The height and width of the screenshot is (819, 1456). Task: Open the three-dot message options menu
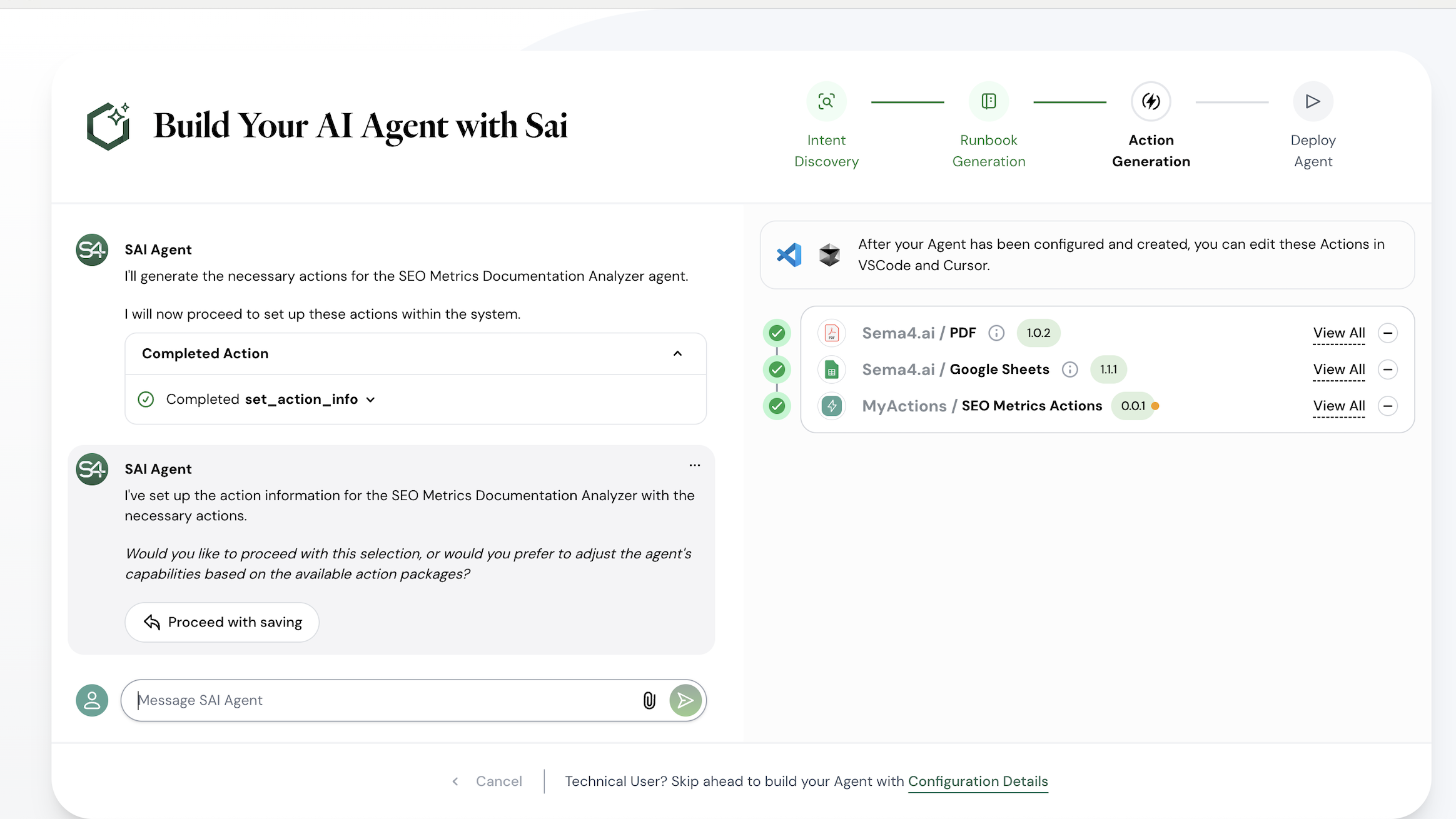coord(695,465)
